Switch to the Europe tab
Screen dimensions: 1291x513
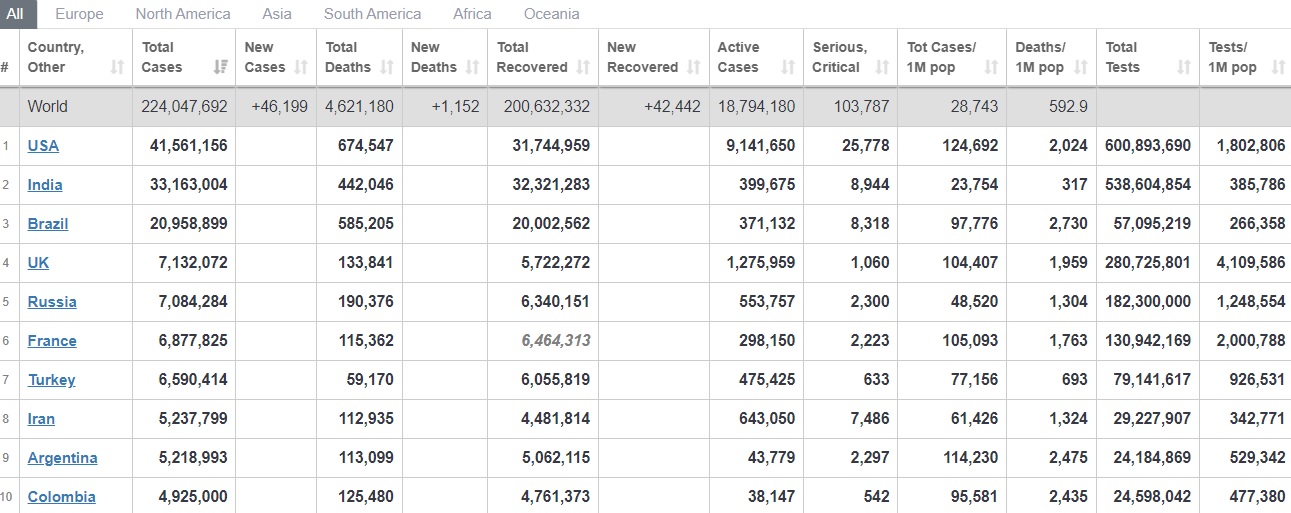tap(79, 14)
